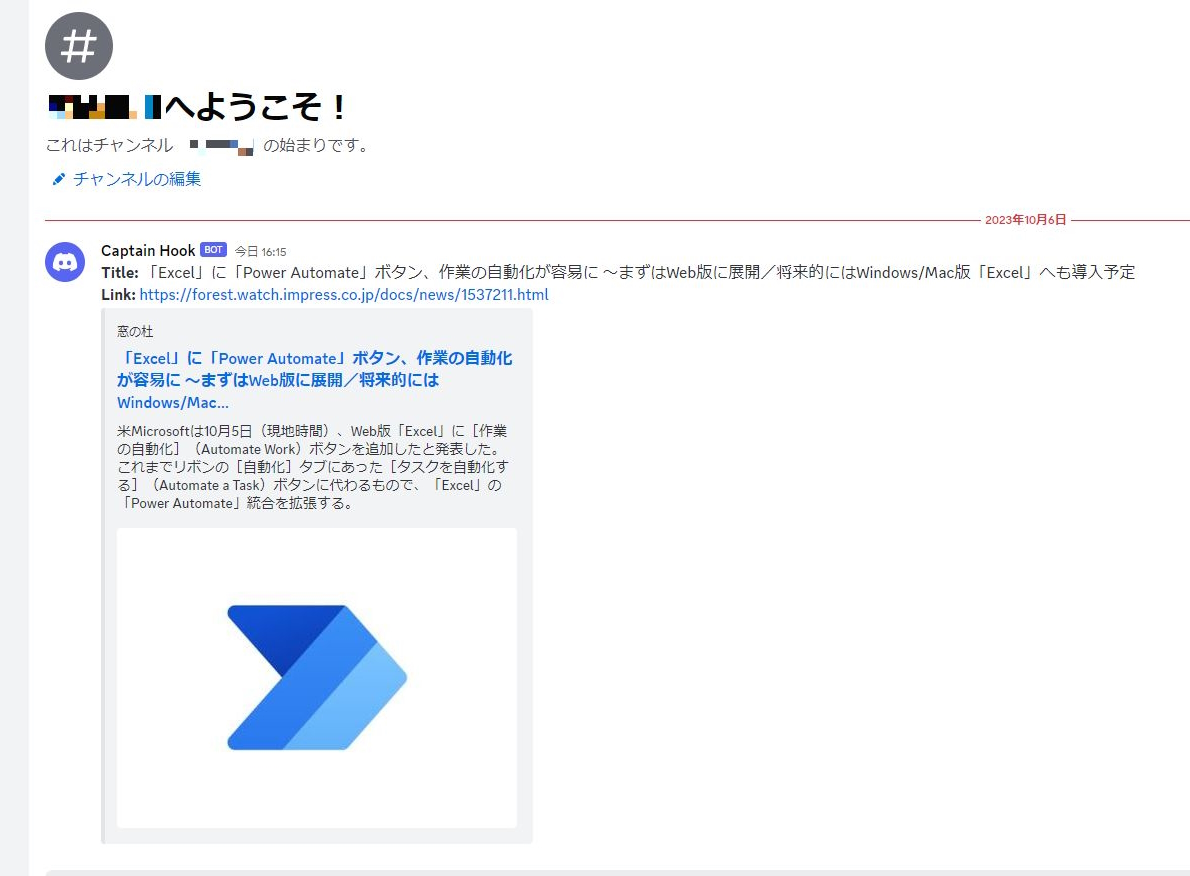This screenshot has width=1190, height=876.
Task: Open the forest.watch.impress.co.jp article link
Action: click(x=343, y=294)
